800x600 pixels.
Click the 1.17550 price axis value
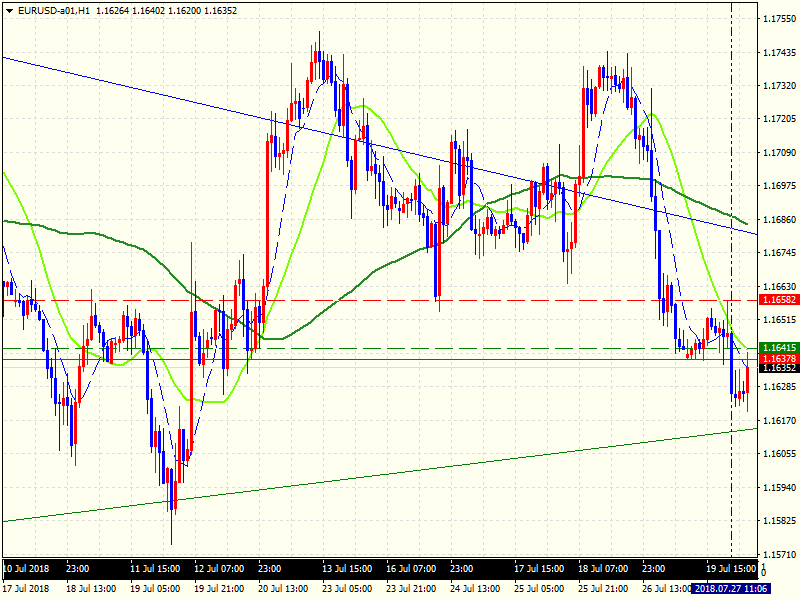click(x=779, y=19)
